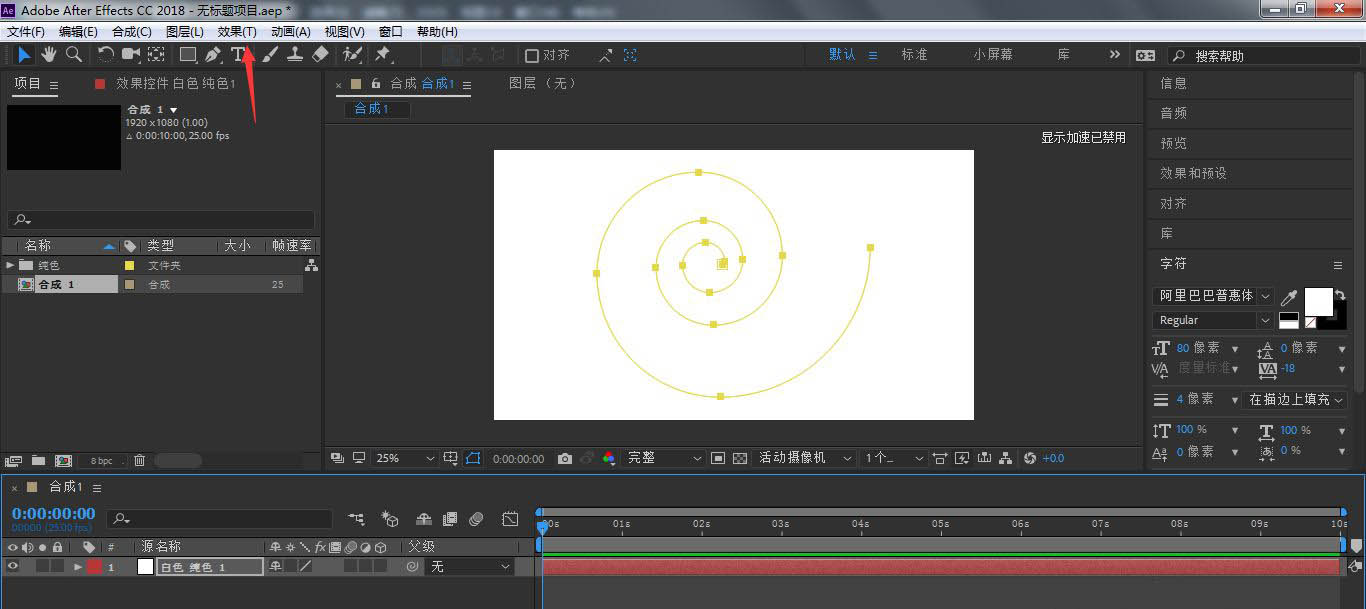Expand the 纯色 folder in project panel
The width and height of the screenshot is (1366, 609).
point(10,265)
